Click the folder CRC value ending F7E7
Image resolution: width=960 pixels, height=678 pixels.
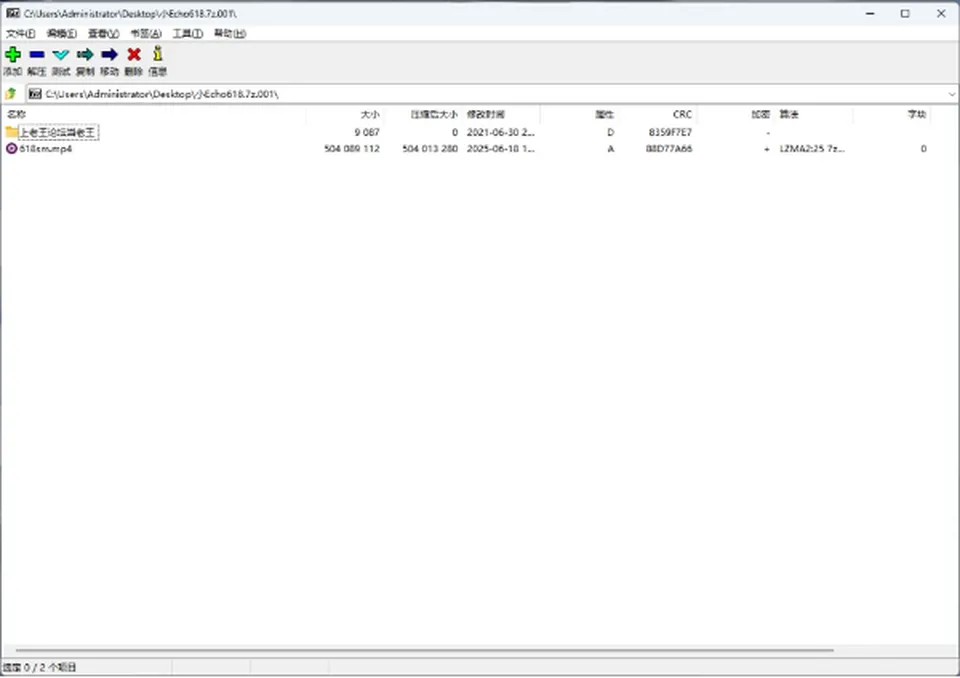pyautogui.click(x=670, y=132)
